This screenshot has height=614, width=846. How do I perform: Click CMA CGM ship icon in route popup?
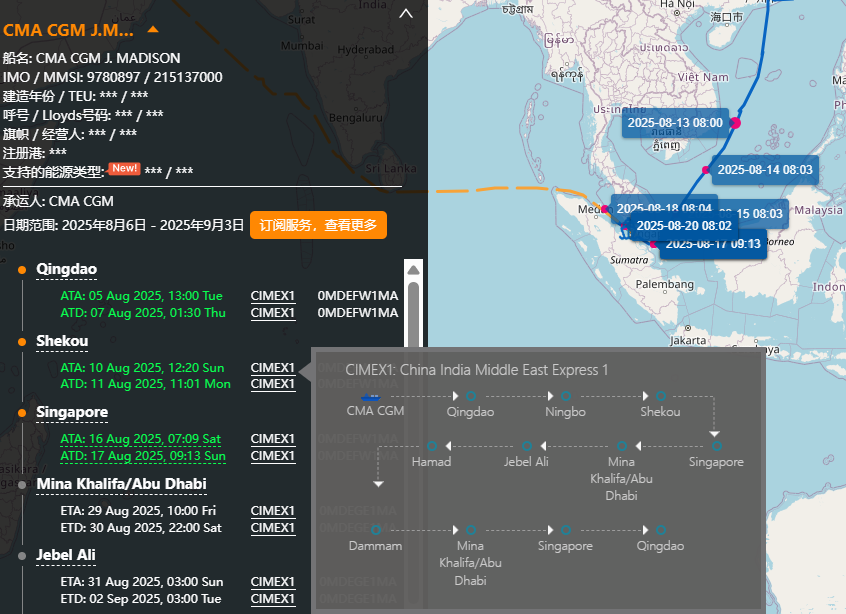coord(371,397)
